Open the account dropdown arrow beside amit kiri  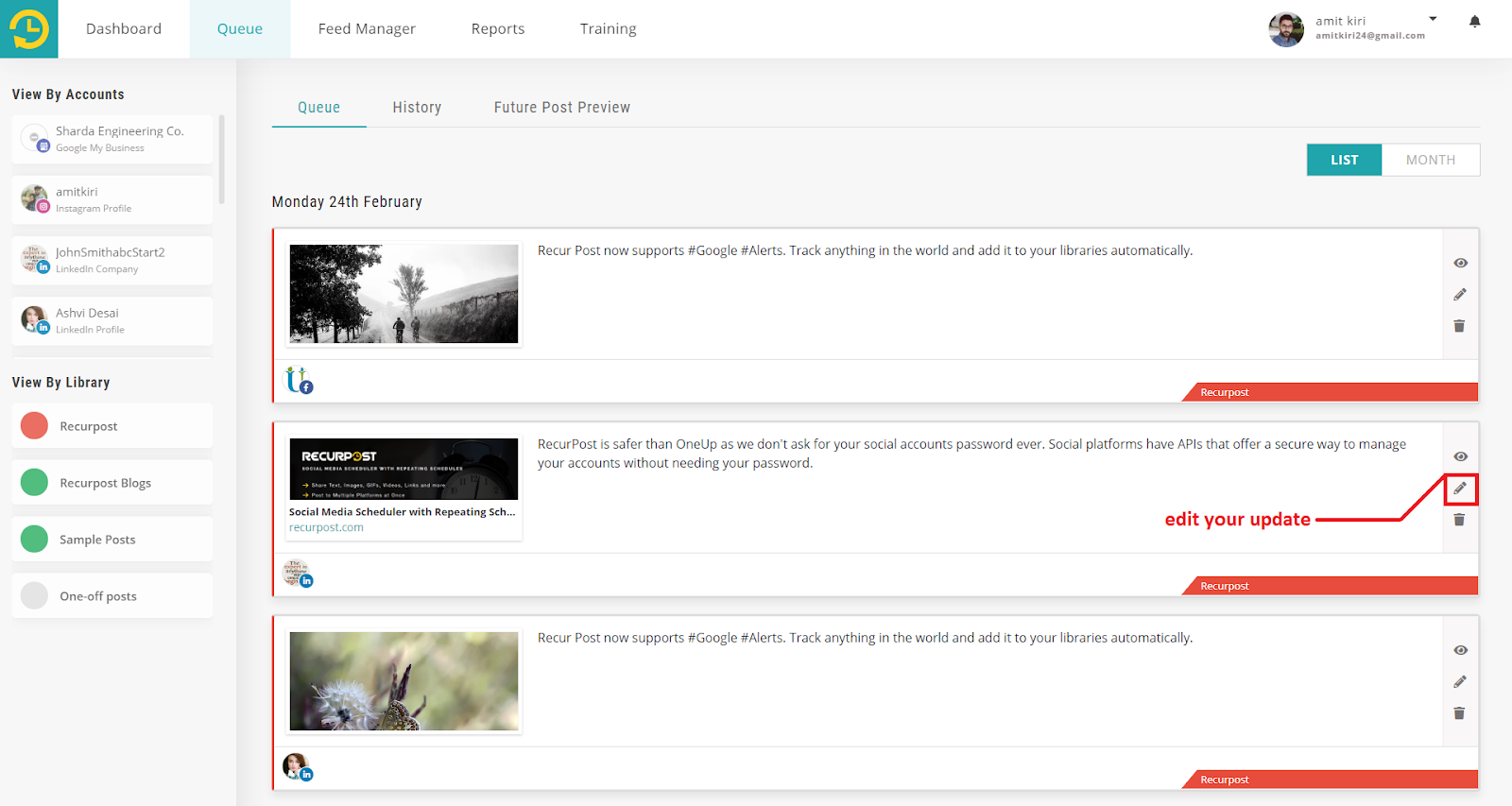(1433, 19)
